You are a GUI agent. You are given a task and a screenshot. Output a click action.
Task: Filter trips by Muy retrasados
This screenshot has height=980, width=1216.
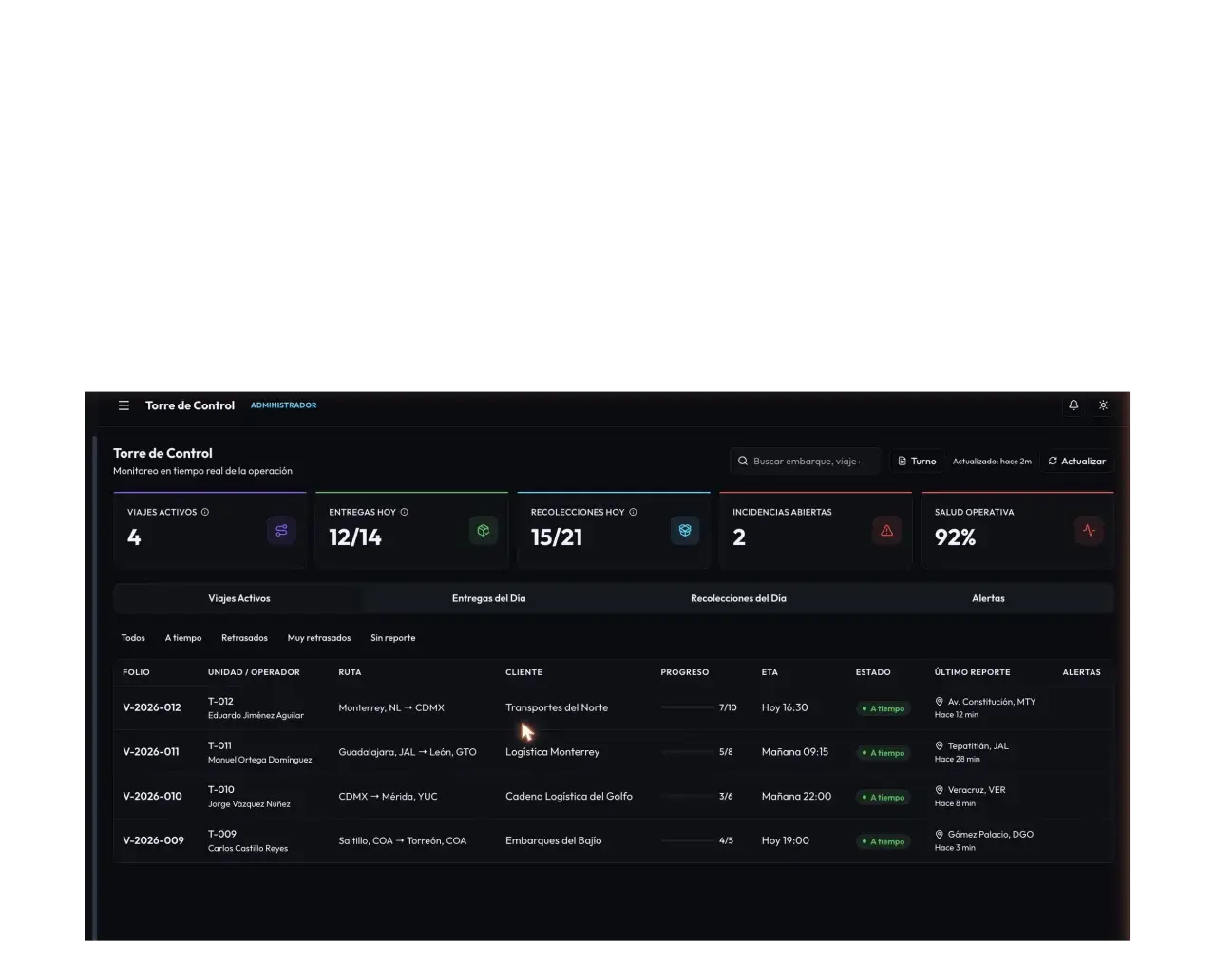pos(319,638)
